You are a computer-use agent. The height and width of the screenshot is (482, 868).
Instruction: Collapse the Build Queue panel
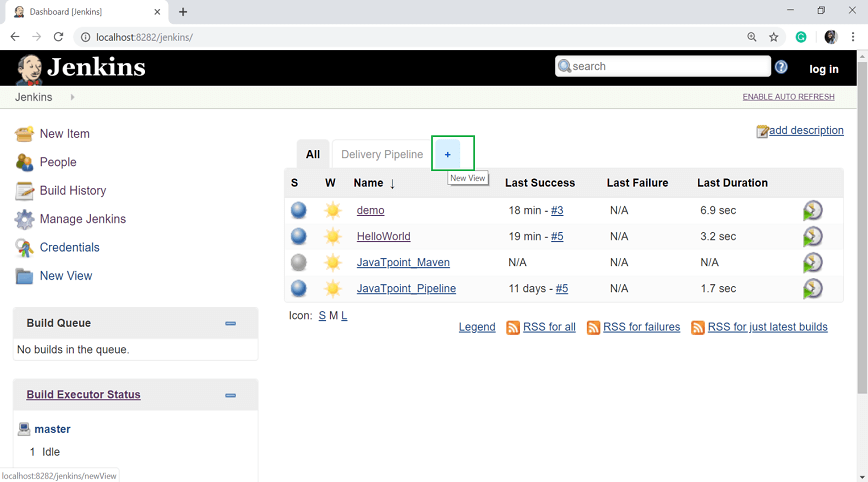(230, 323)
